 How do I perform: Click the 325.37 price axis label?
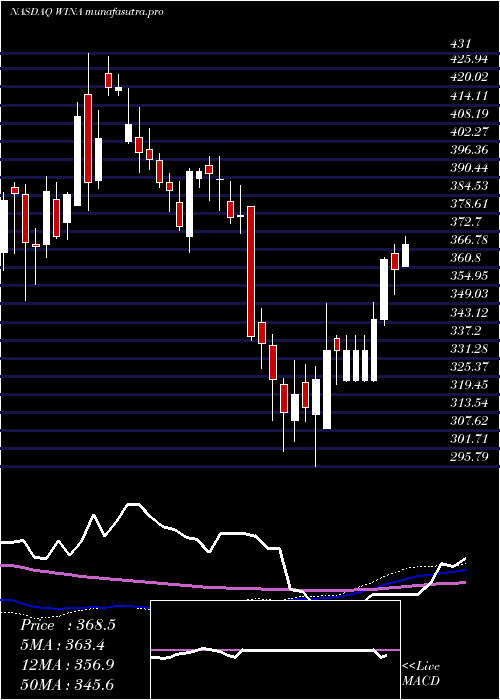469,367
